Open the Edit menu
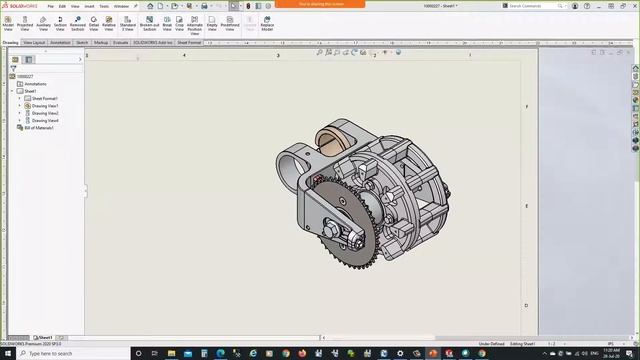The width and height of the screenshot is (640, 360). [62, 7]
